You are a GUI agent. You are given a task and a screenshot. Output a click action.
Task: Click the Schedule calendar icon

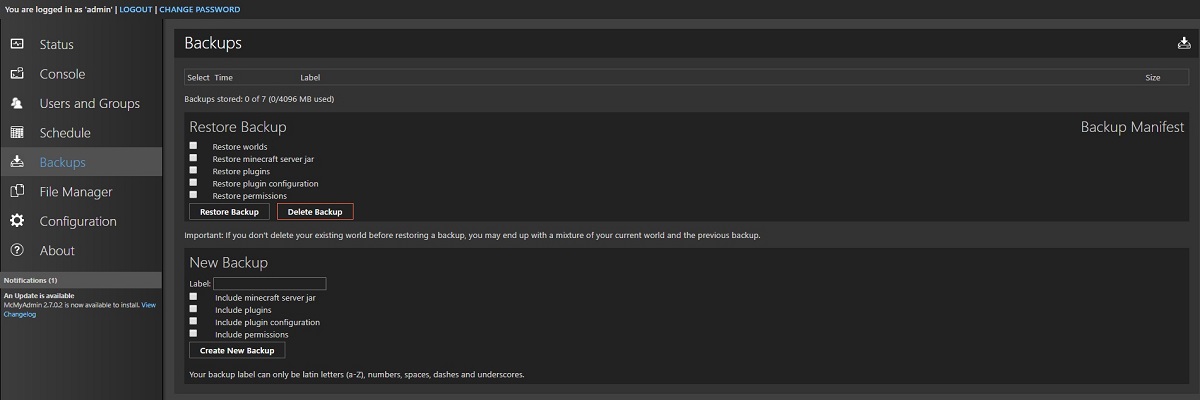pos(17,133)
